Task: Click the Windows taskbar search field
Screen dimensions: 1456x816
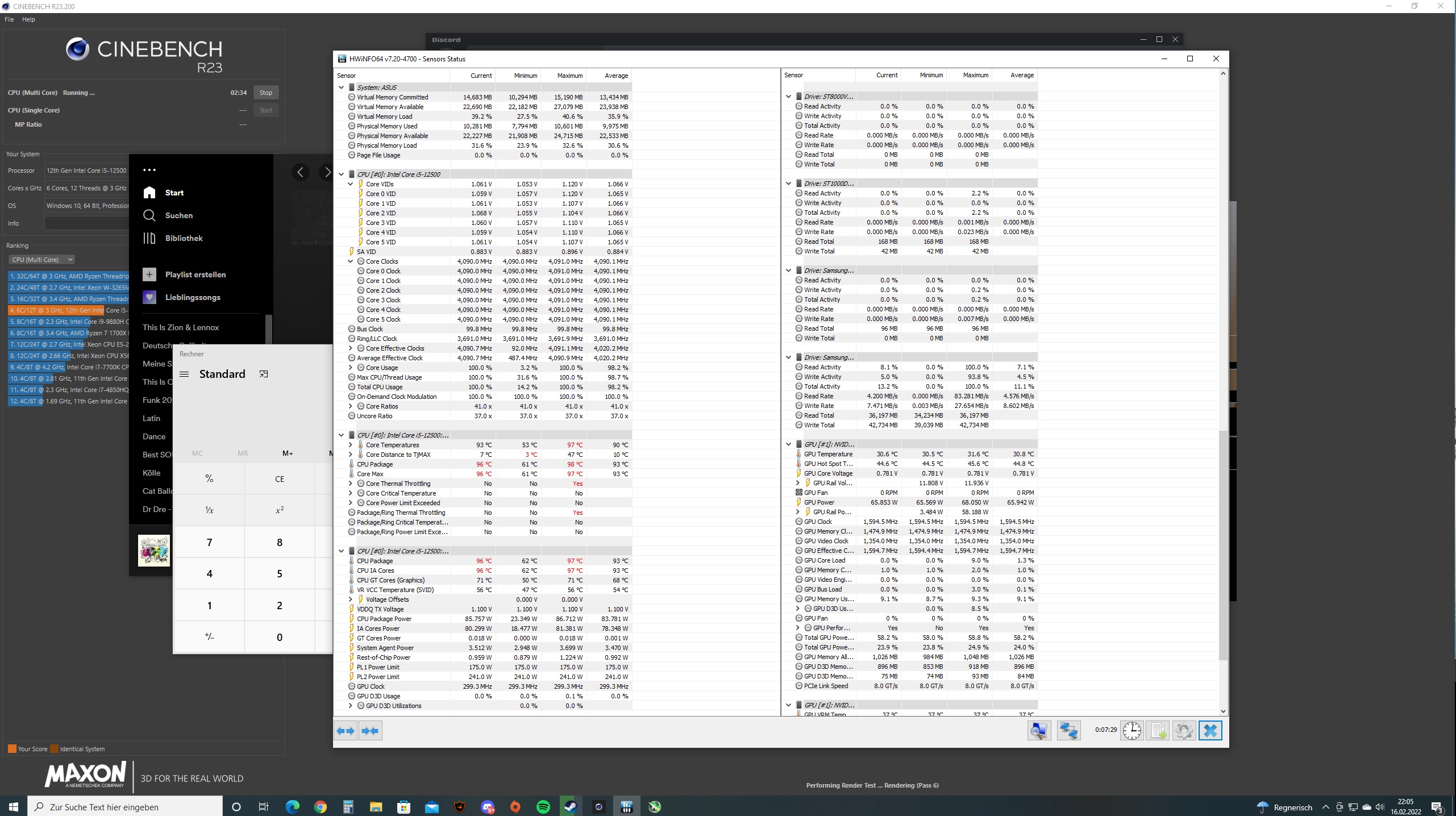Action: click(125, 807)
